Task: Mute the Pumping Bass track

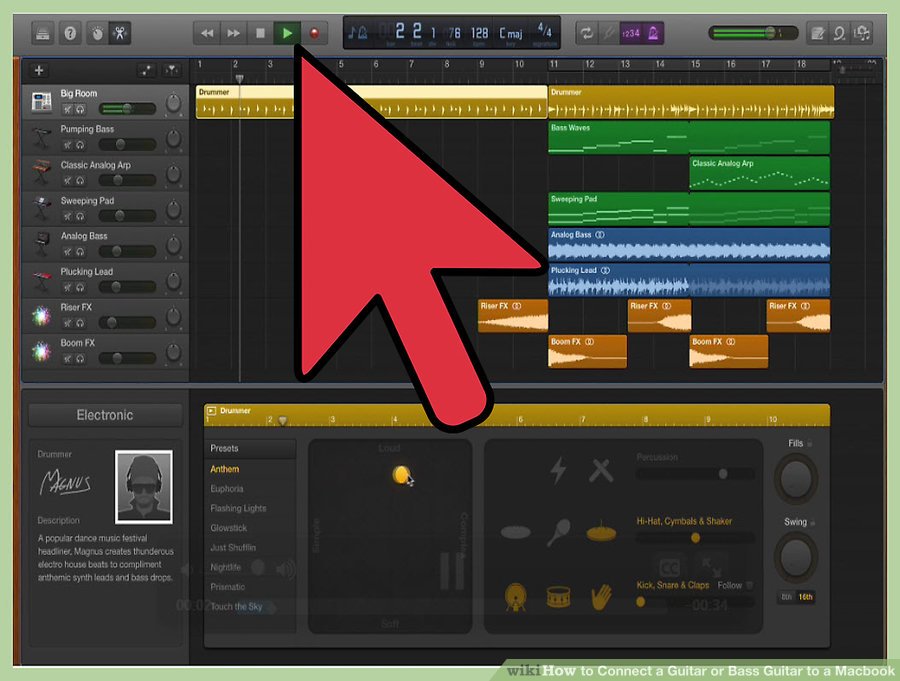Action: (68, 145)
